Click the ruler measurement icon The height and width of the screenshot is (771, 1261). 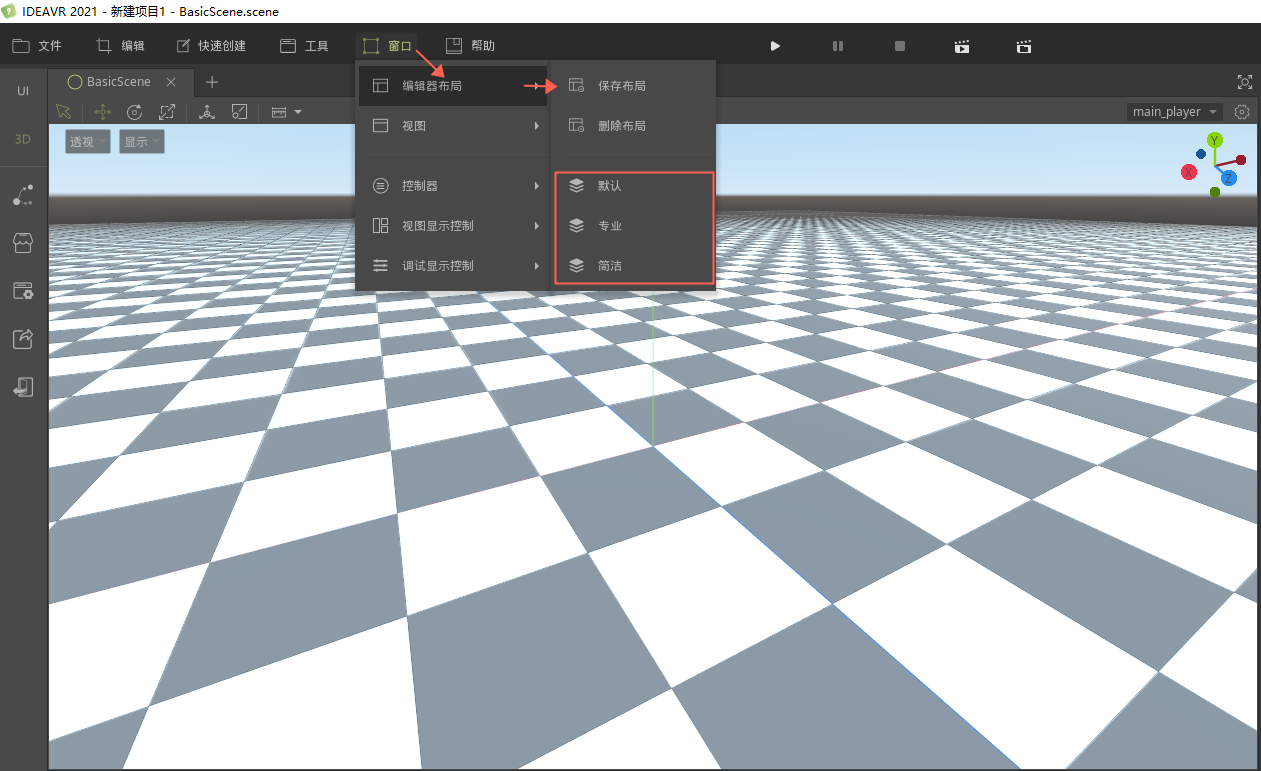pyautogui.click(x=279, y=112)
